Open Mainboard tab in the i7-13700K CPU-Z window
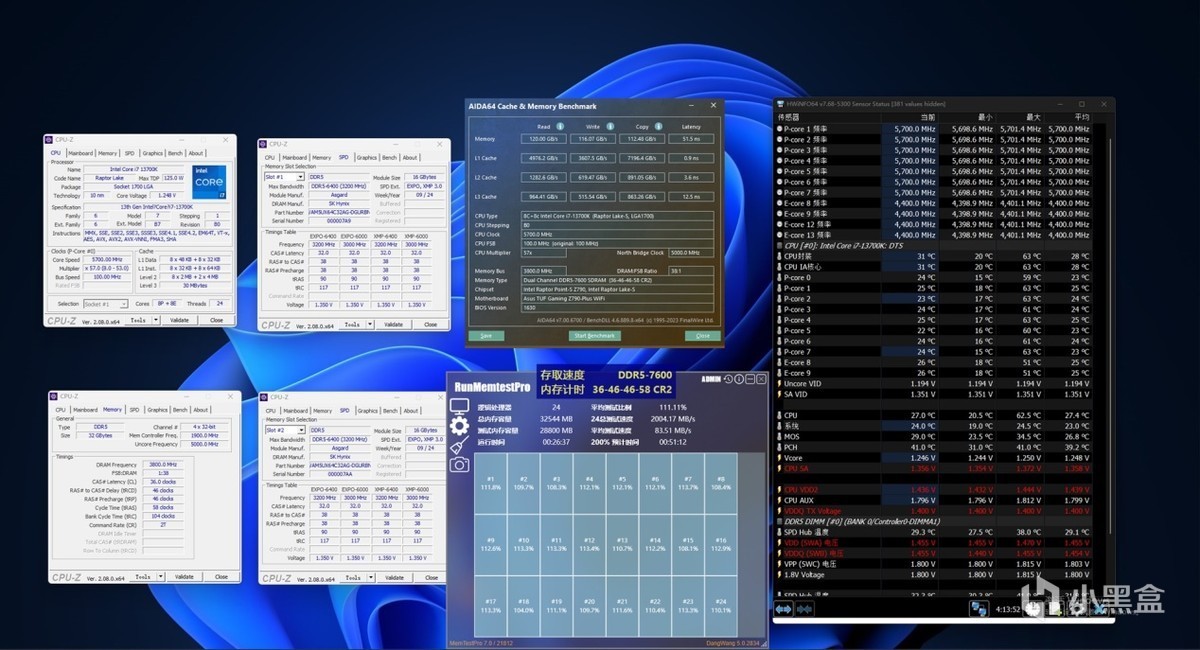Screen dimensions: 1200x650 pos(81,153)
